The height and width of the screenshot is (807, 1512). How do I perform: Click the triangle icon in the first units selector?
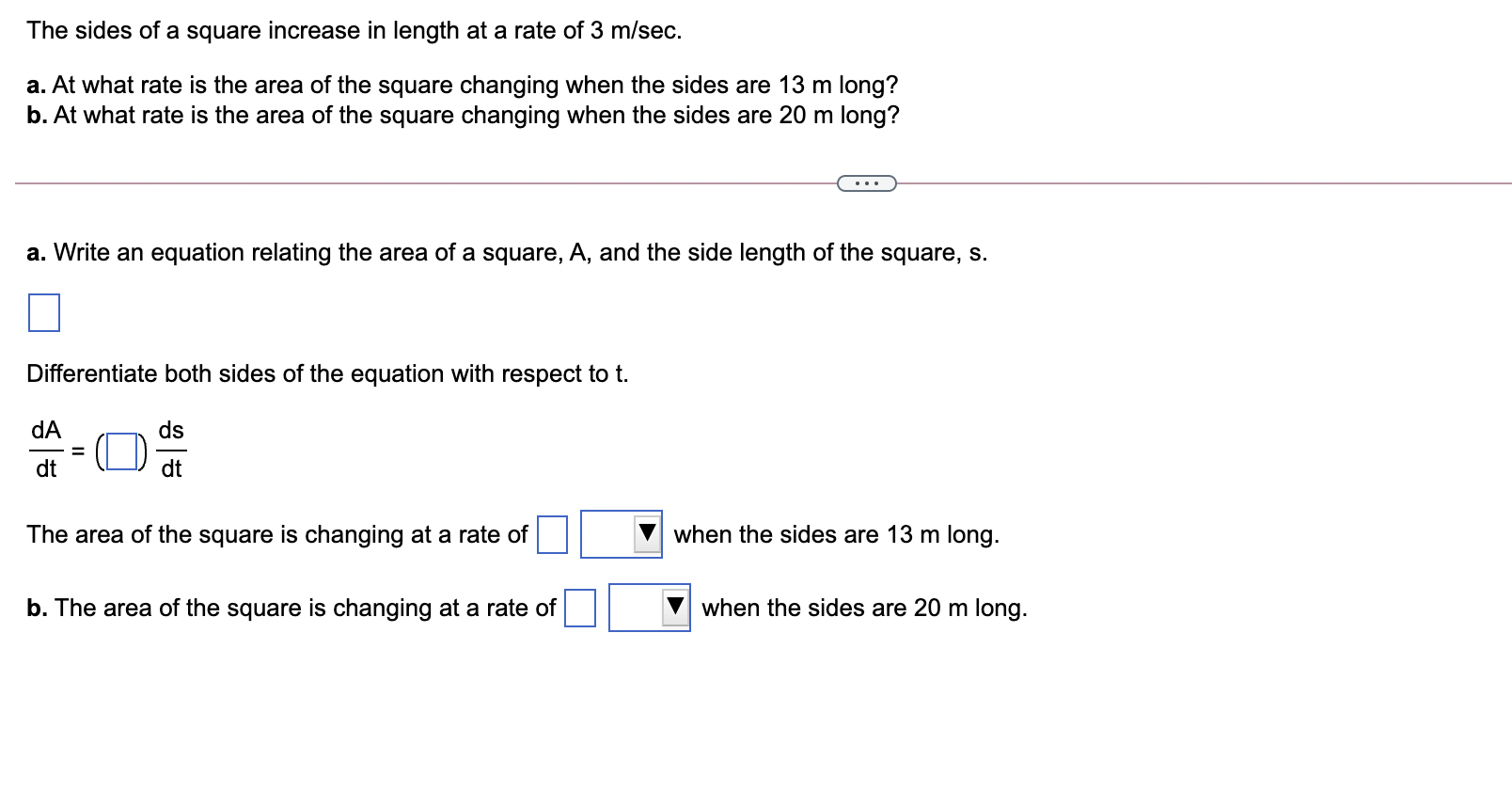coord(647,532)
